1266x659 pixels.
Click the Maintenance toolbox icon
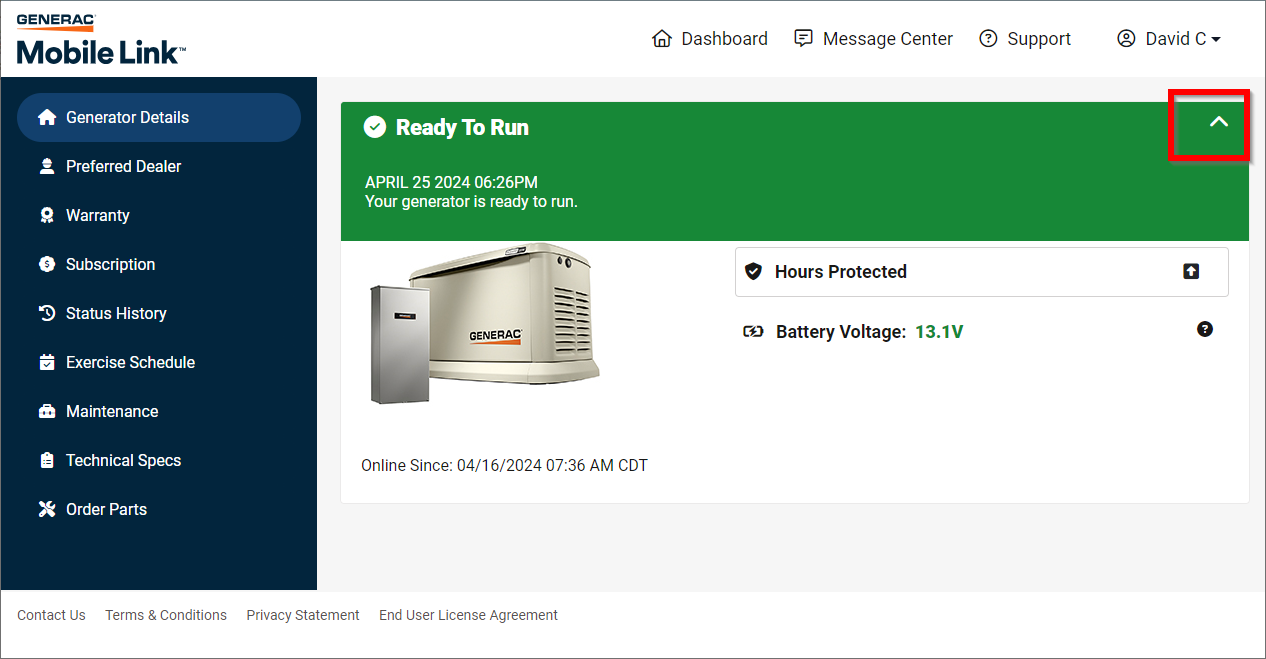47,411
